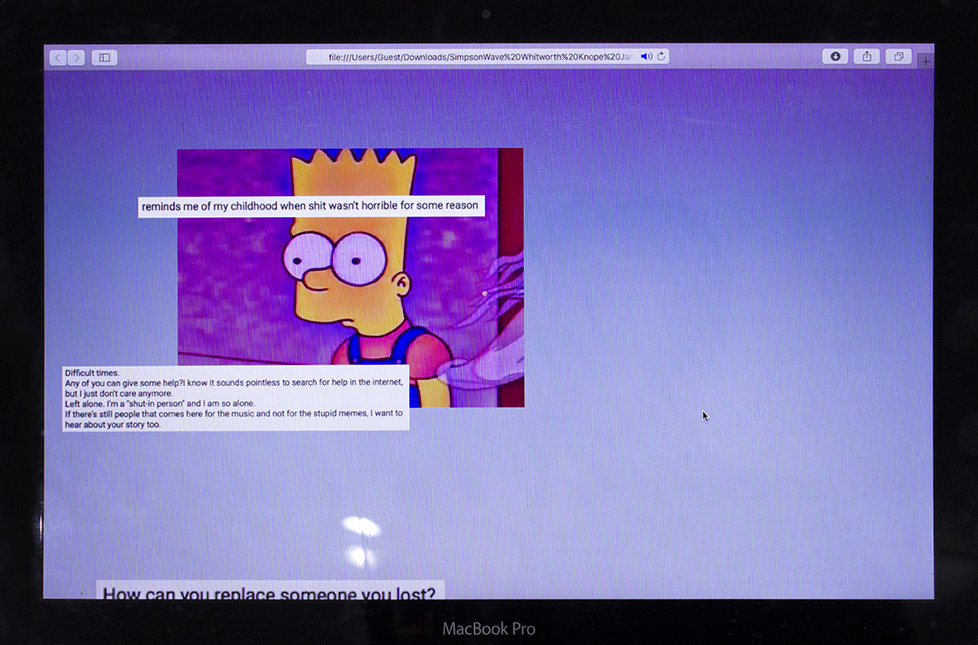Click 'How can you replace someone you lost?' text

[269, 593]
